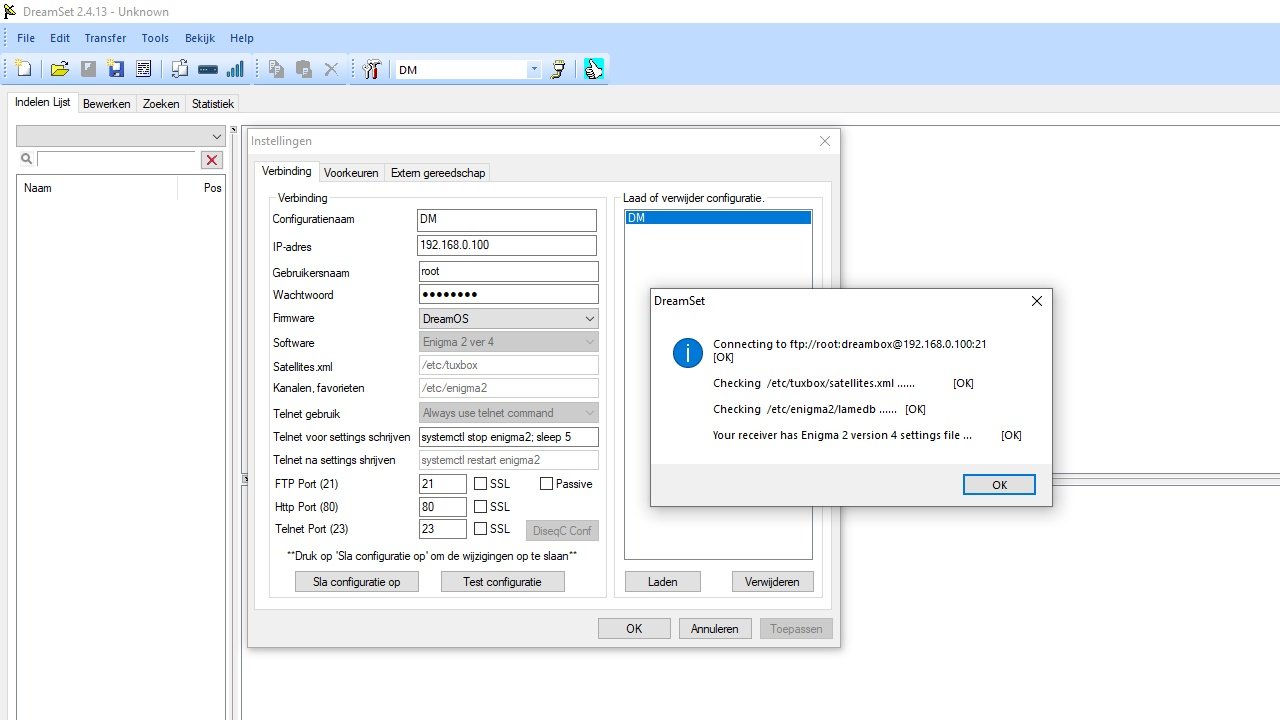The width and height of the screenshot is (1280, 720).
Task: Open an existing settings file
Action: pyautogui.click(x=58, y=69)
